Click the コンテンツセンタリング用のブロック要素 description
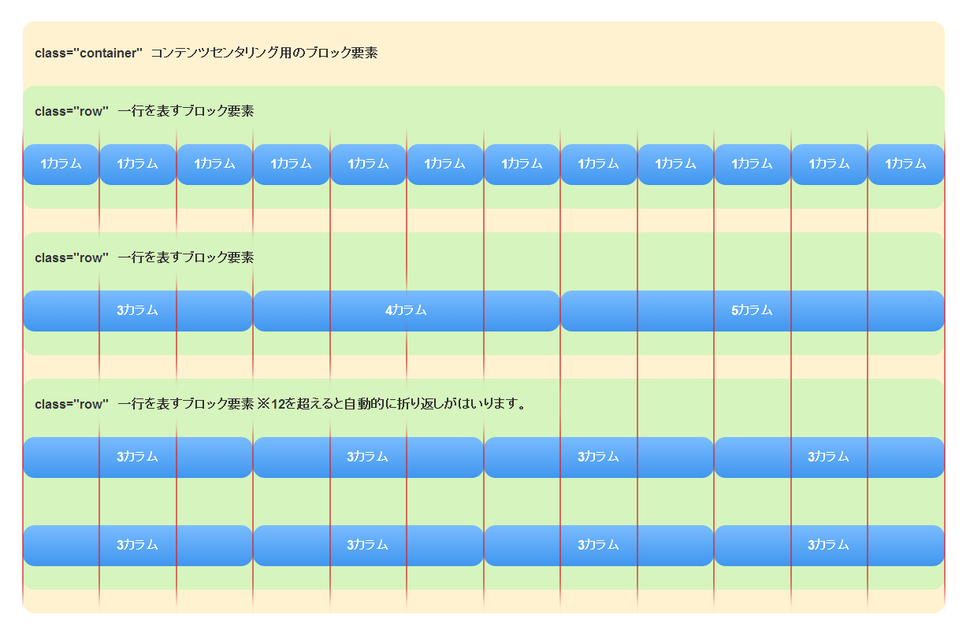Image resolution: width=970 pixels, height=637 pixels. point(264,53)
